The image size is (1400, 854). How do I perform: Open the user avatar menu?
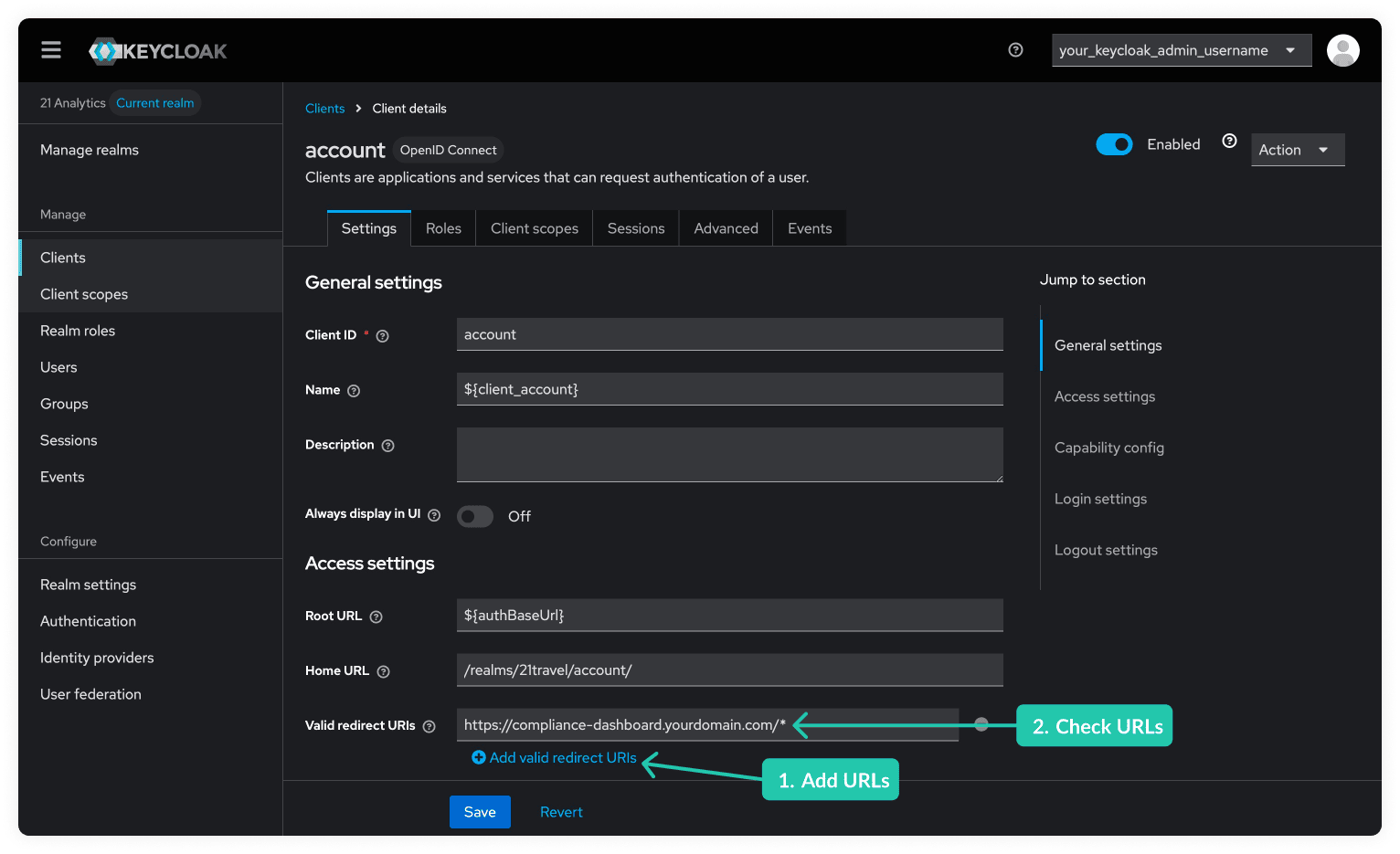[1343, 50]
